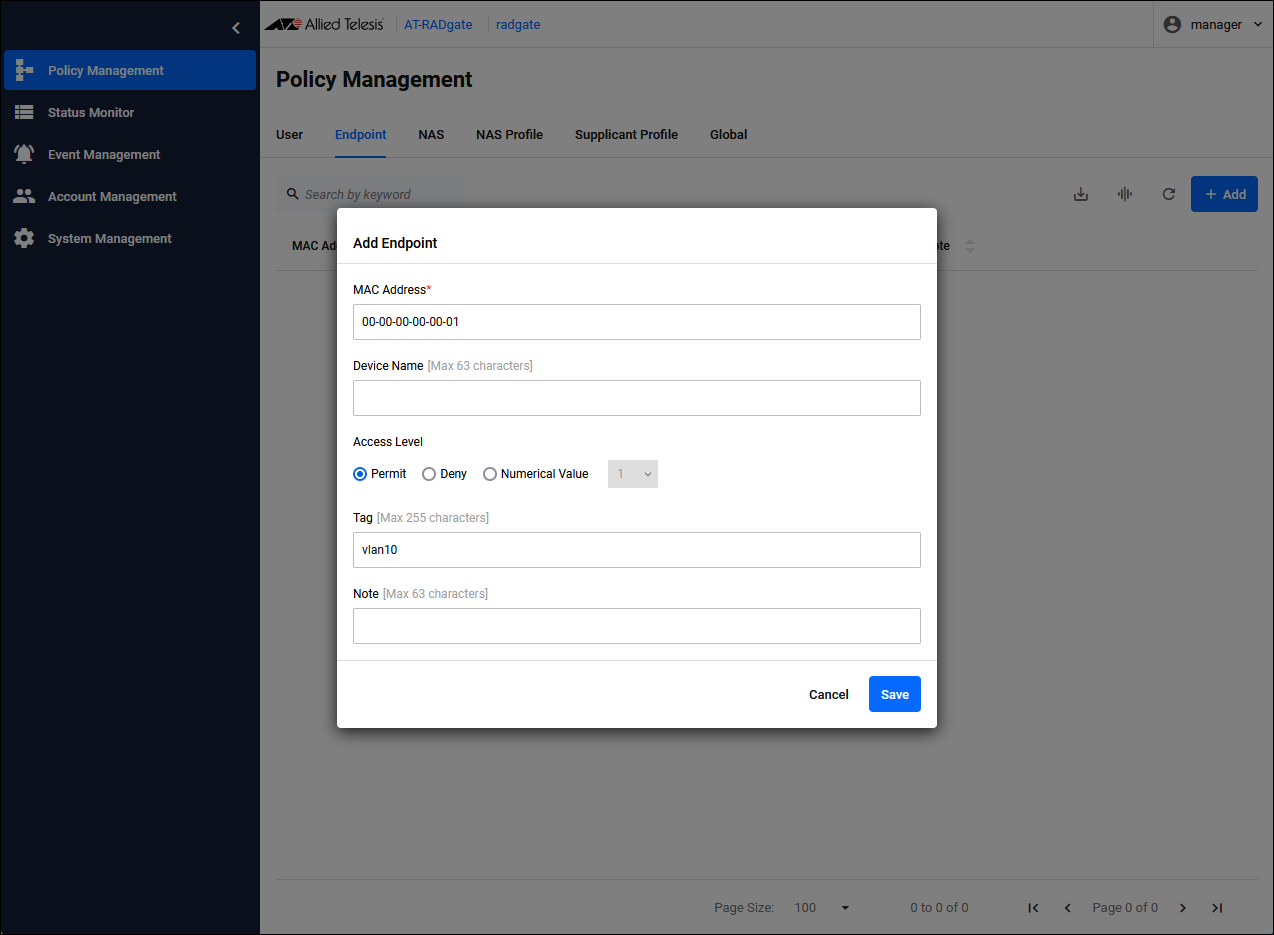Screen dimensions: 1274x935
Task: Choose the Numerical Value radio option
Action: (490, 474)
